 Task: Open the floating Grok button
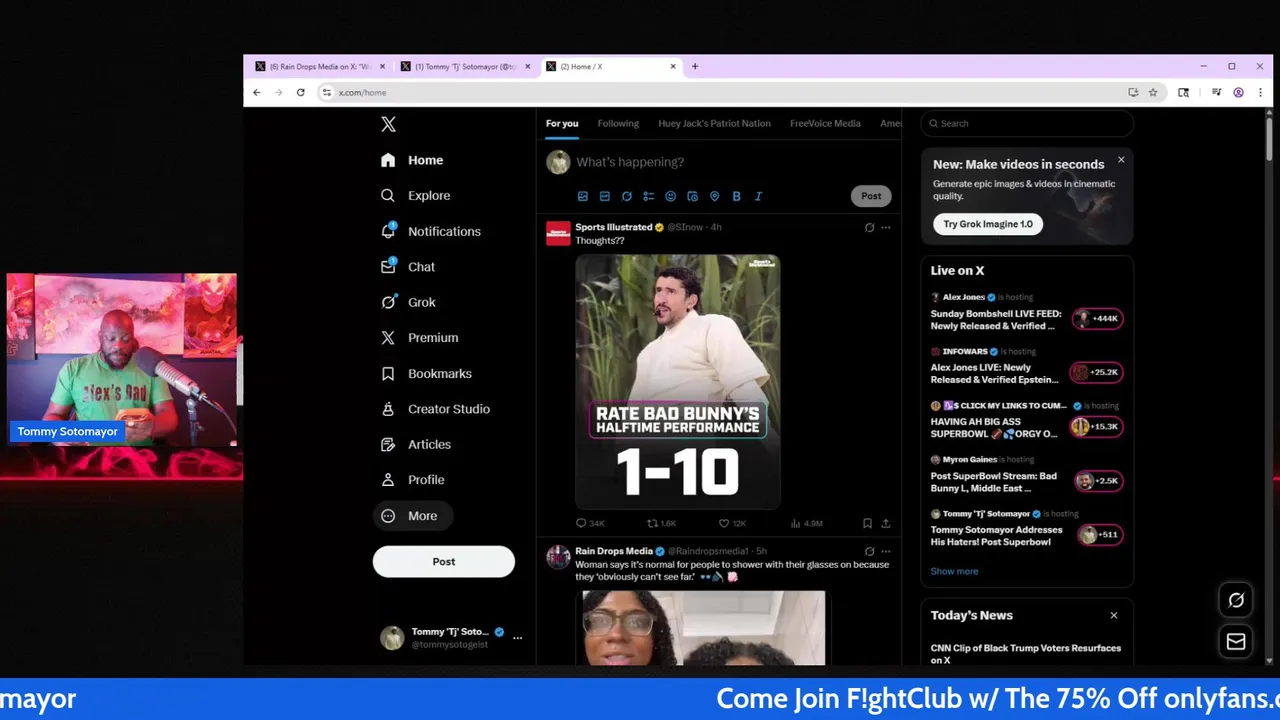coord(1236,600)
